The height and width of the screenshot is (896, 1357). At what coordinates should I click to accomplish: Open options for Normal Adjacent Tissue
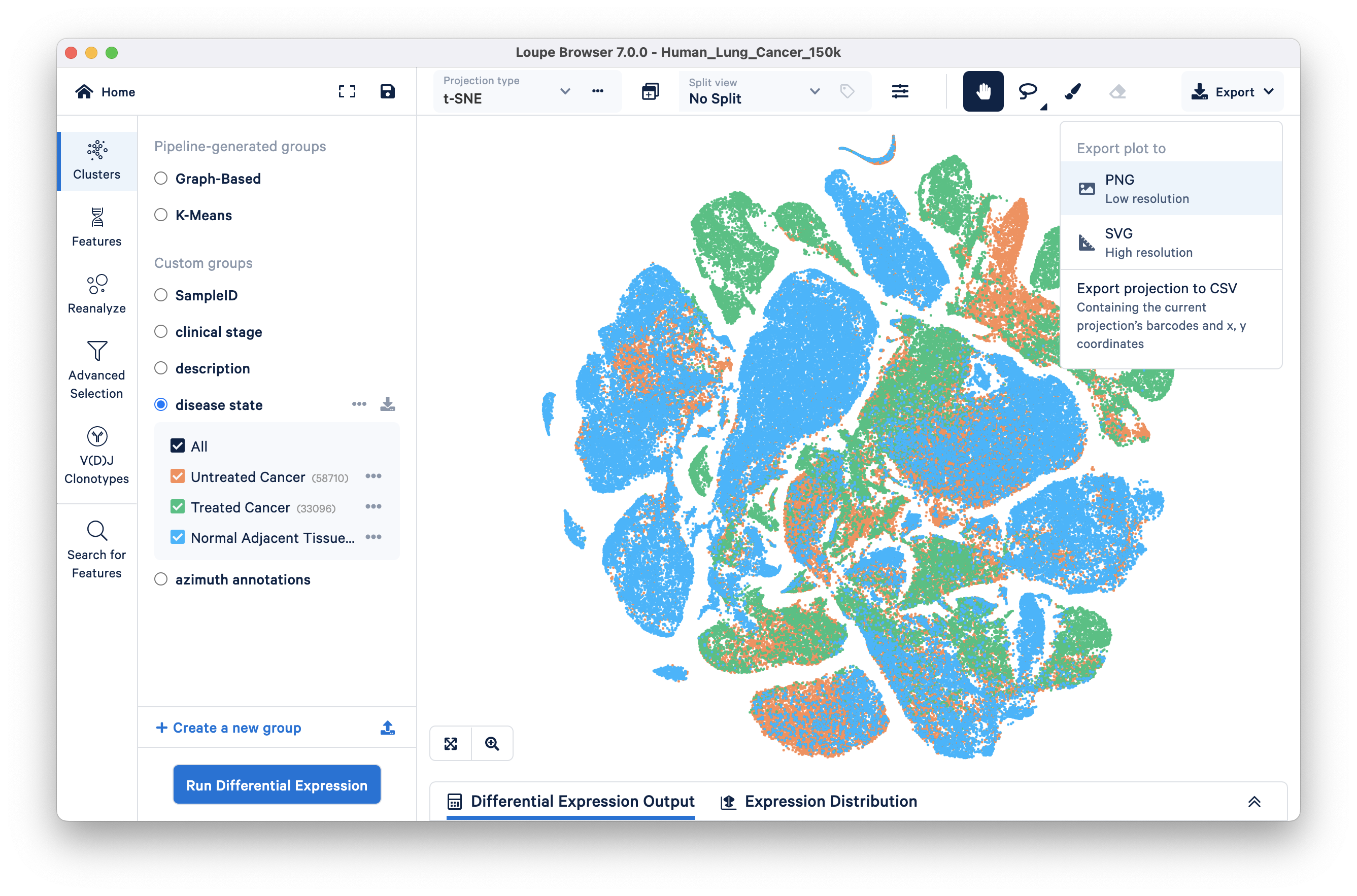point(374,537)
